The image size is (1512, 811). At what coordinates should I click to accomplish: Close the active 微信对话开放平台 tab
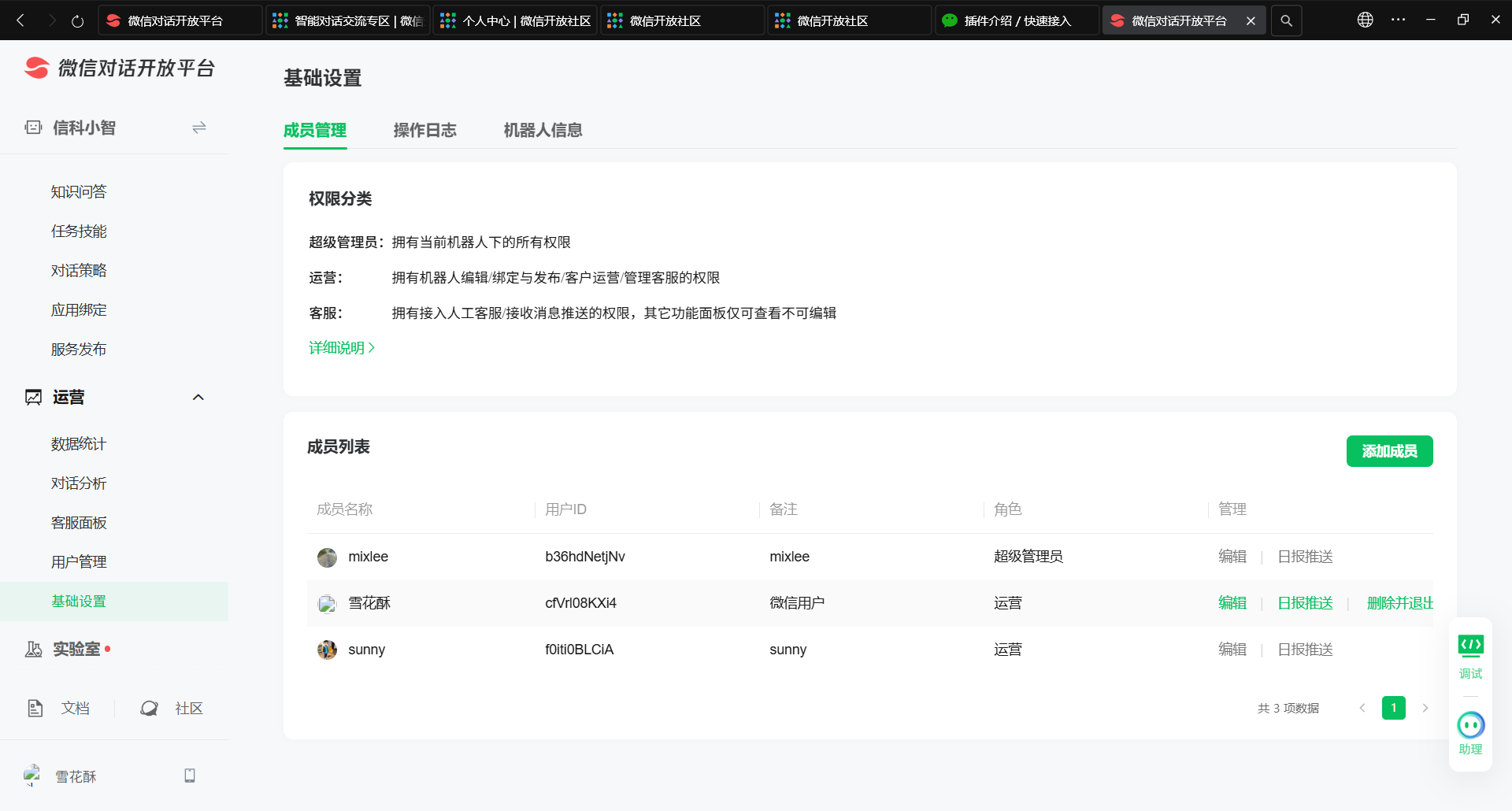click(x=1251, y=21)
